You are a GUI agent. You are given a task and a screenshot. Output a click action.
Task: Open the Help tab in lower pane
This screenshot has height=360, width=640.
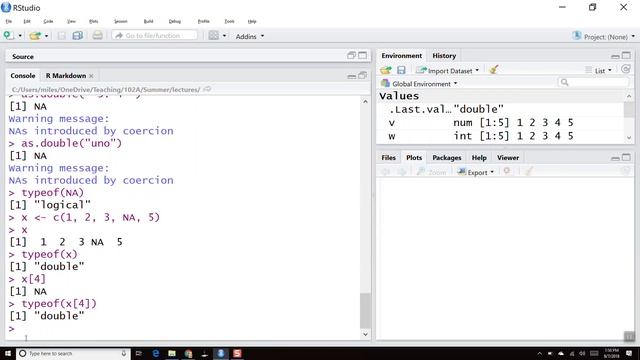[479, 158]
